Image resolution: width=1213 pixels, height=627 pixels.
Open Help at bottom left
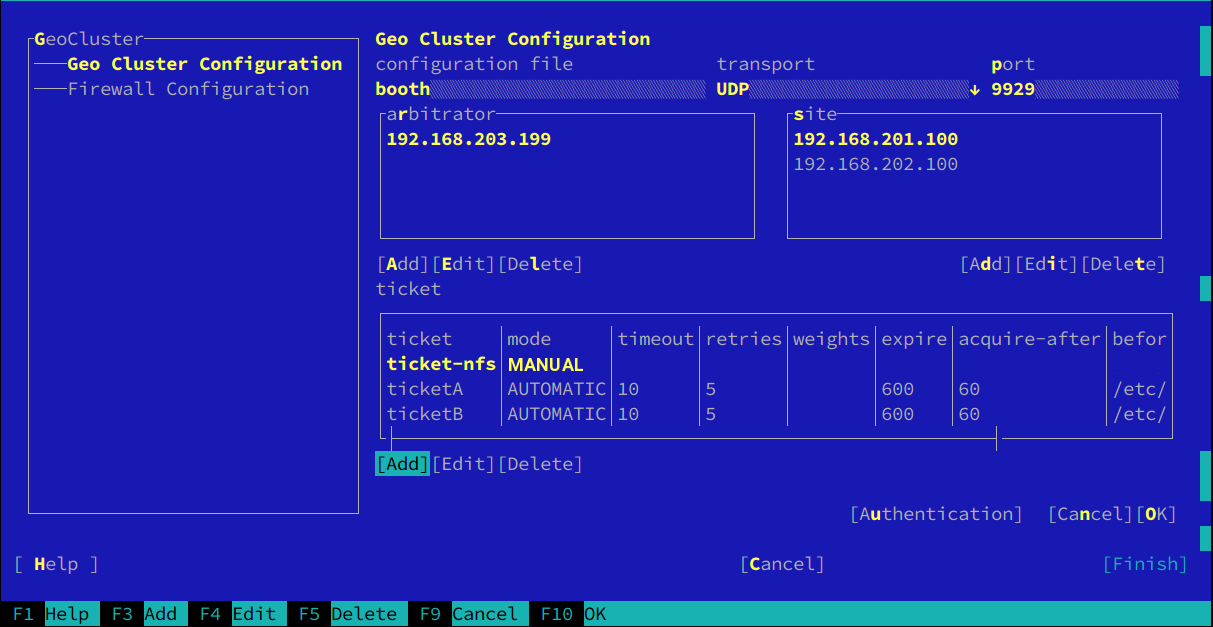(x=56, y=564)
